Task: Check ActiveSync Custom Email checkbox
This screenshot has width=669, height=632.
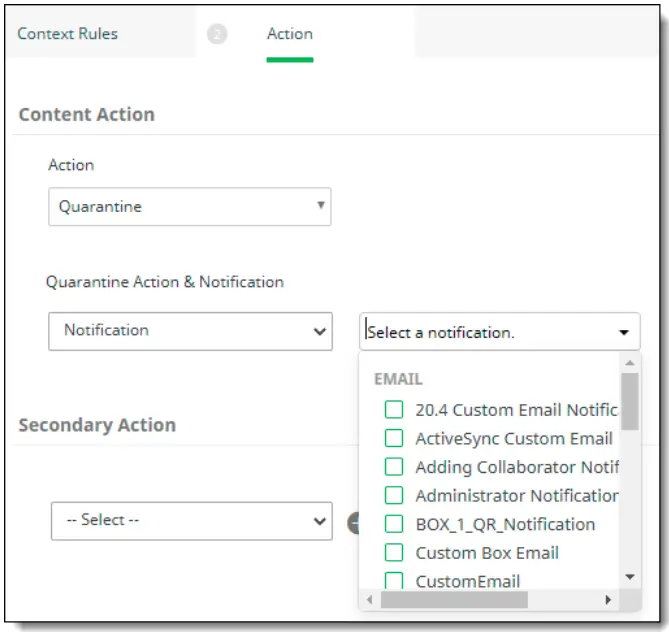Action: tap(393, 438)
